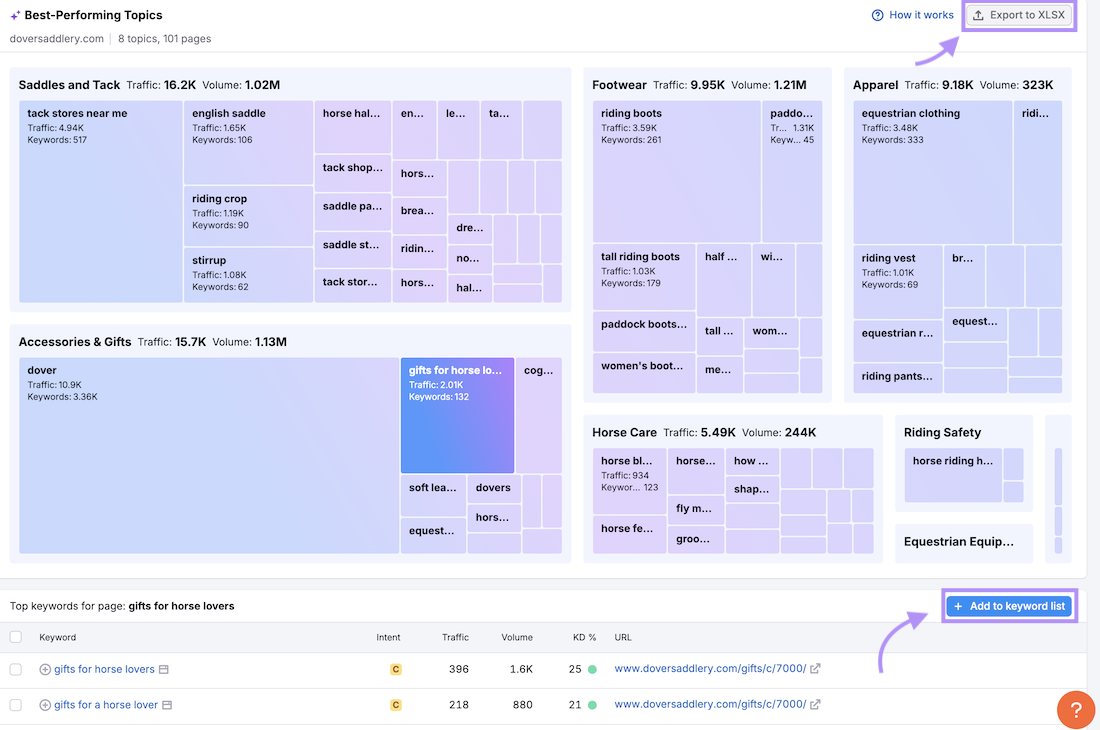1100x730 pixels.
Task: Click plus icon beside 'gifts for a horse lover'
Action: pyautogui.click(x=45, y=705)
